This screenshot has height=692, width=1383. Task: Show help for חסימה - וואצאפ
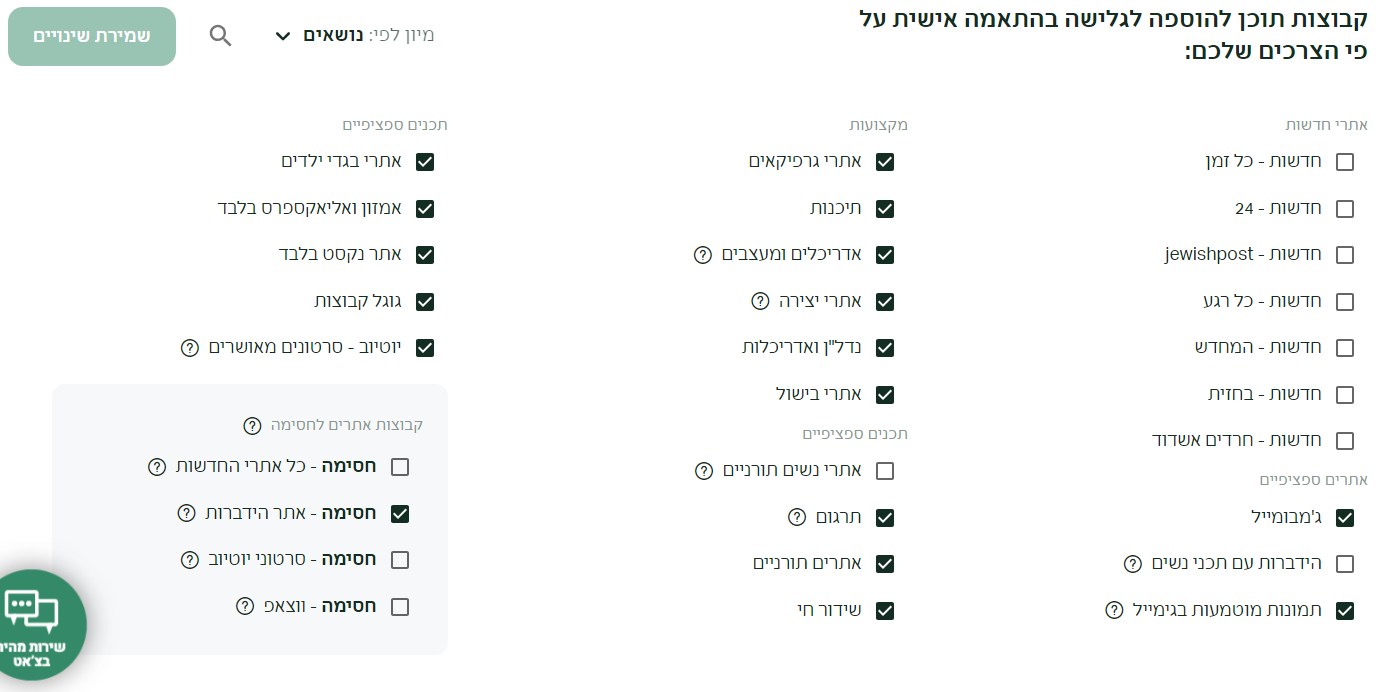coord(245,606)
